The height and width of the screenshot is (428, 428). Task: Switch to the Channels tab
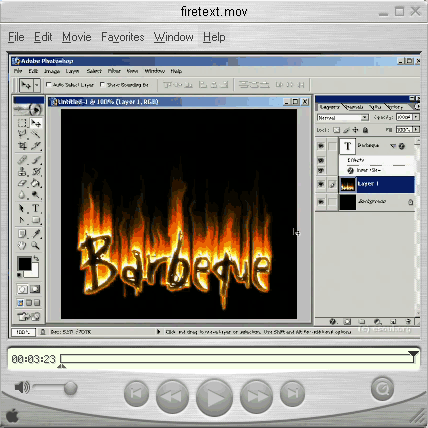coord(354,107)
